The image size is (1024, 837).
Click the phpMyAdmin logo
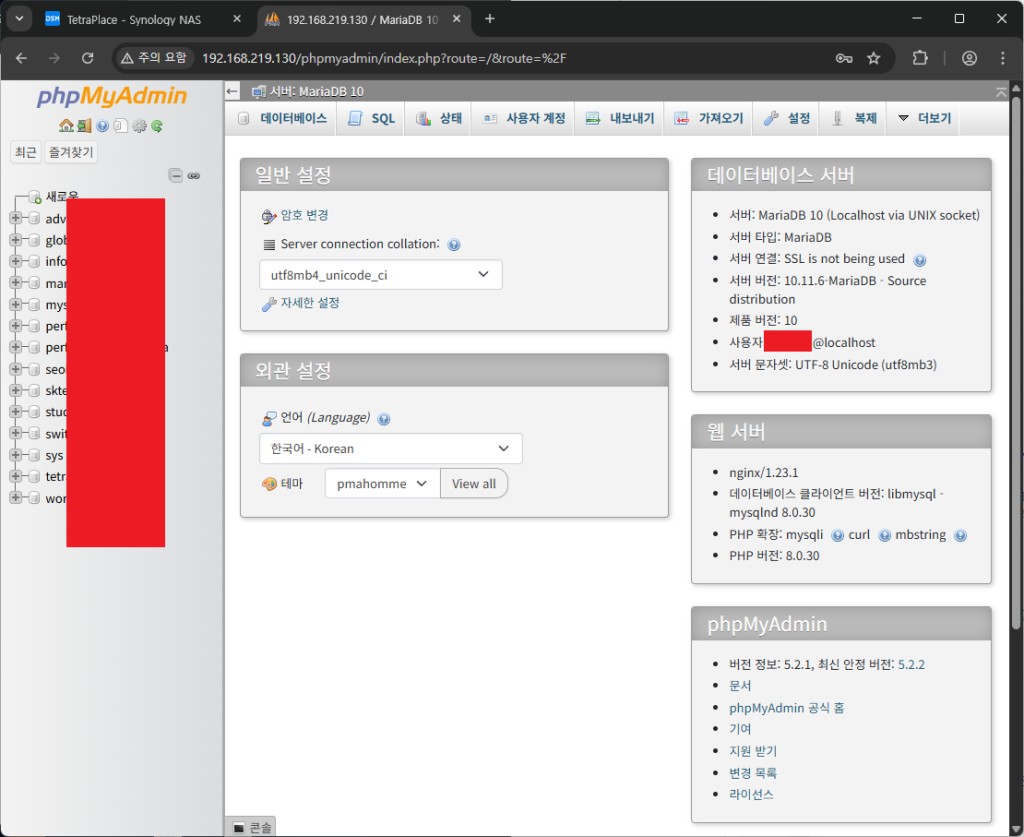[x=112, y=97]
